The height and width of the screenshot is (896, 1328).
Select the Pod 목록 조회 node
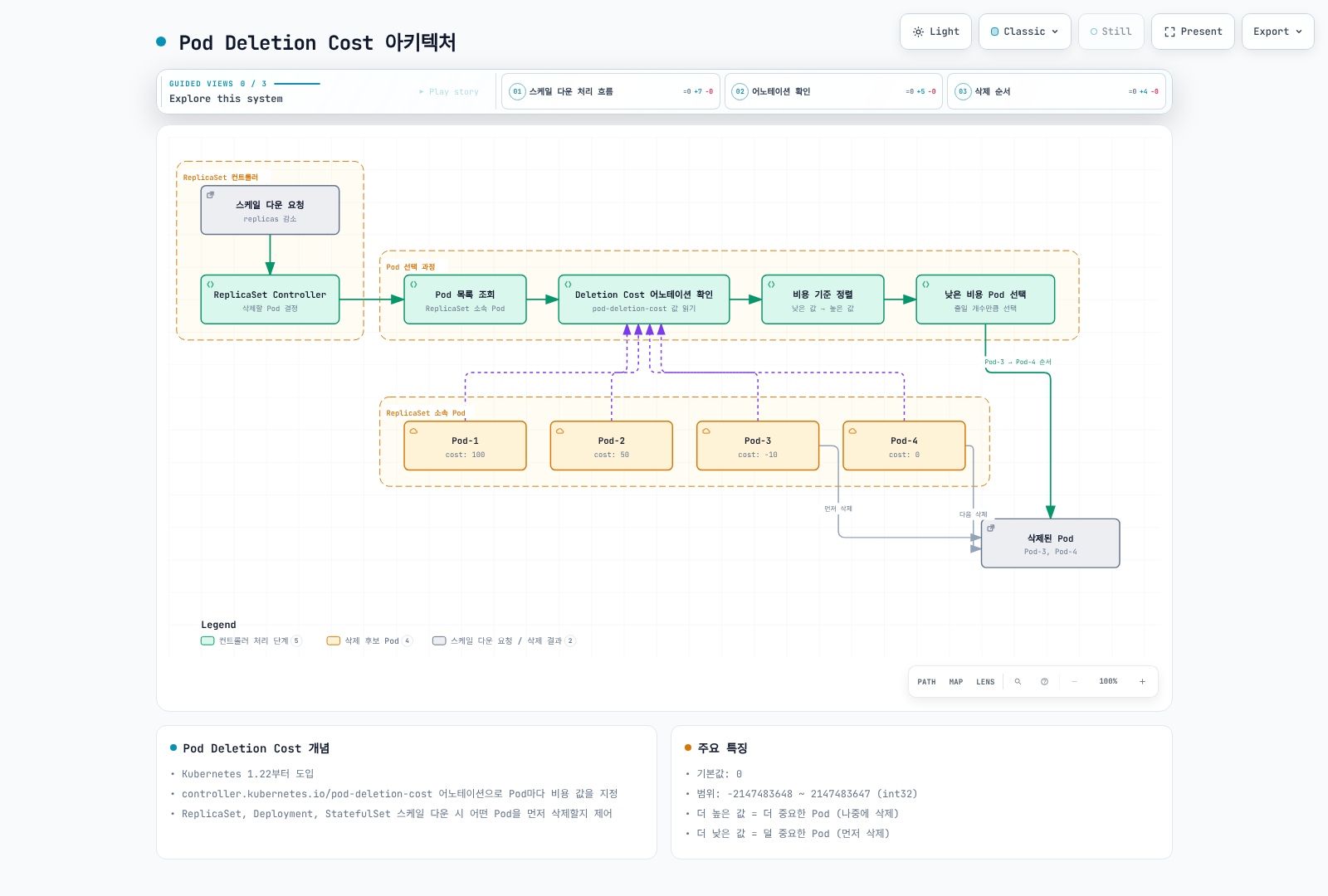[x=465, y=299]
